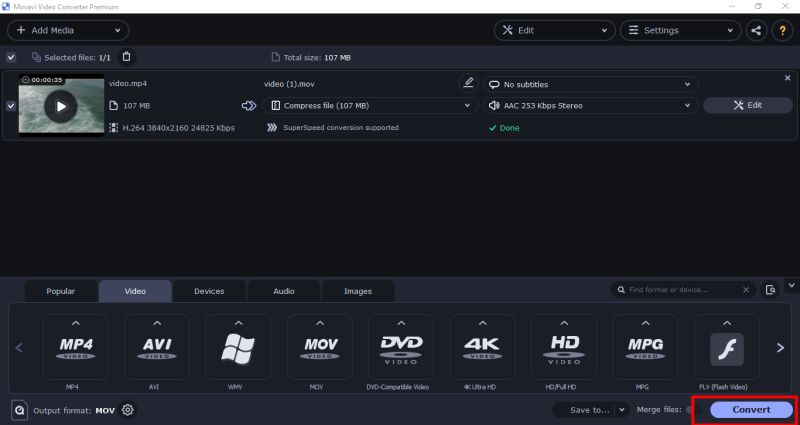800x425 pixels.
Task: Expand MP4 presets with the up chevron
Action: point(76,323)
